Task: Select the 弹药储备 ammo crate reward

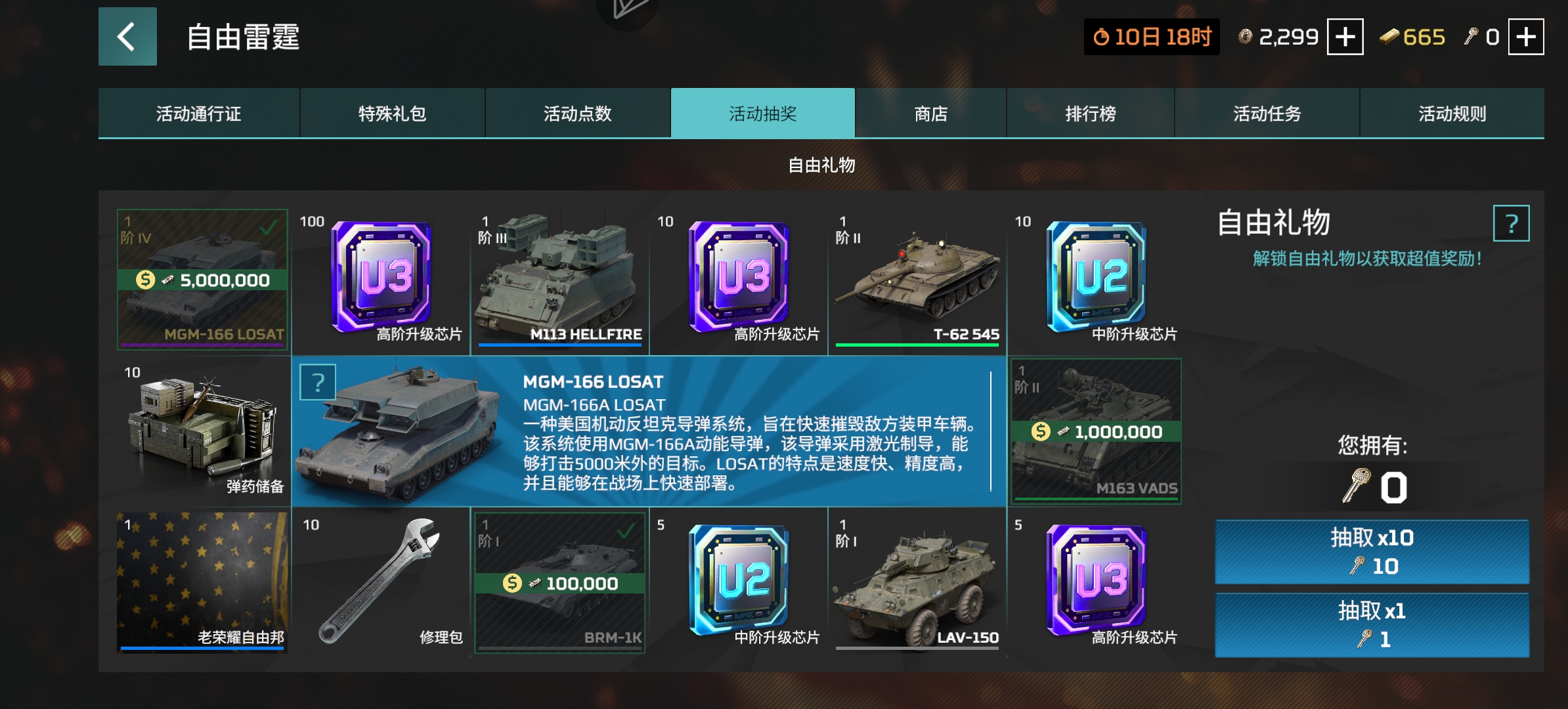Action: coord(204,431)
